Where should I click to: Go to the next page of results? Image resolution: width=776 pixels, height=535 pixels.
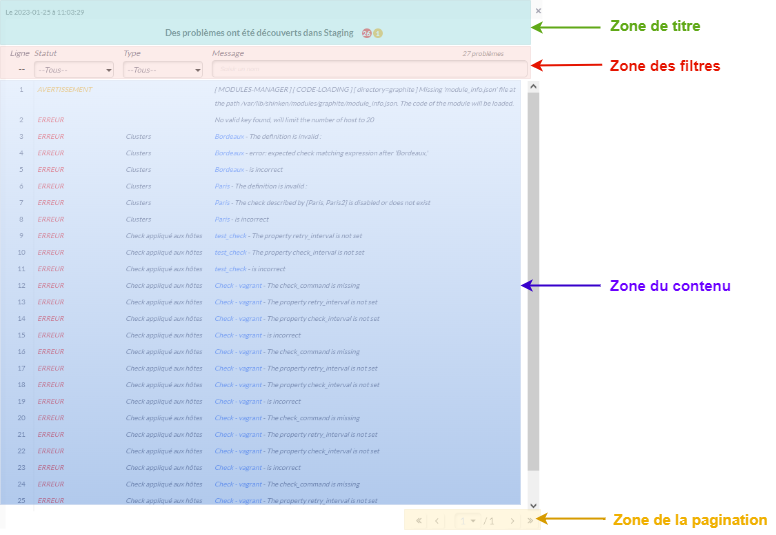[x=511, y=521]
